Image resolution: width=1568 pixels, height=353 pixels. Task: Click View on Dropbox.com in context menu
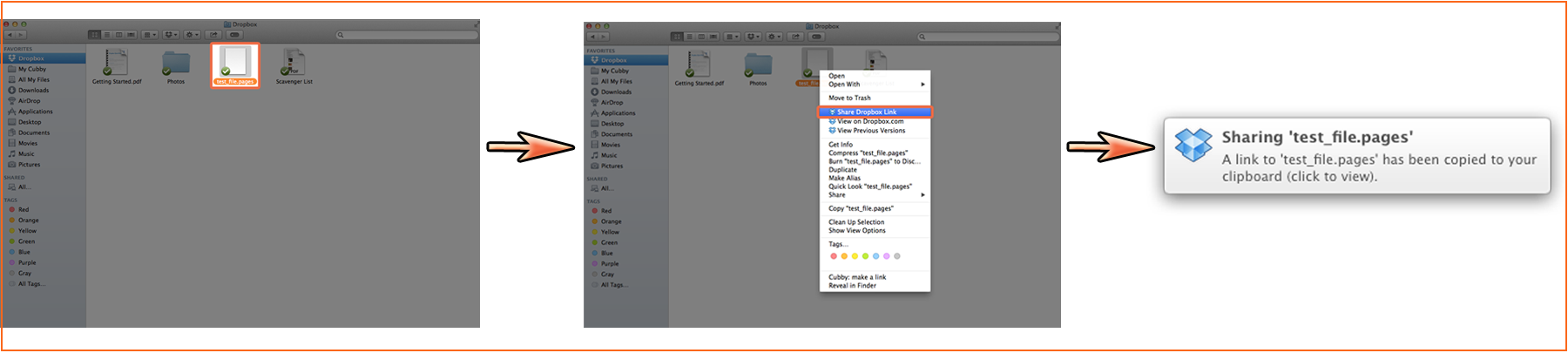(870, 121)
